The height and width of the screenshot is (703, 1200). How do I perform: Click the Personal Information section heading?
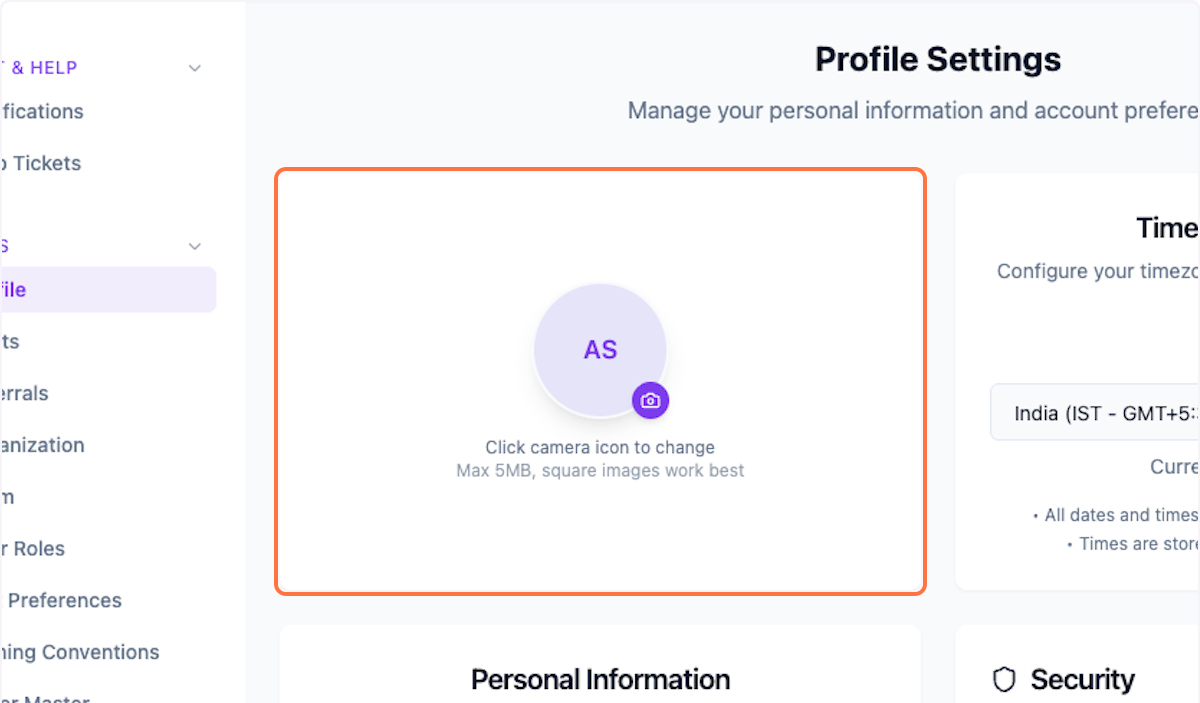pos(600,679)
